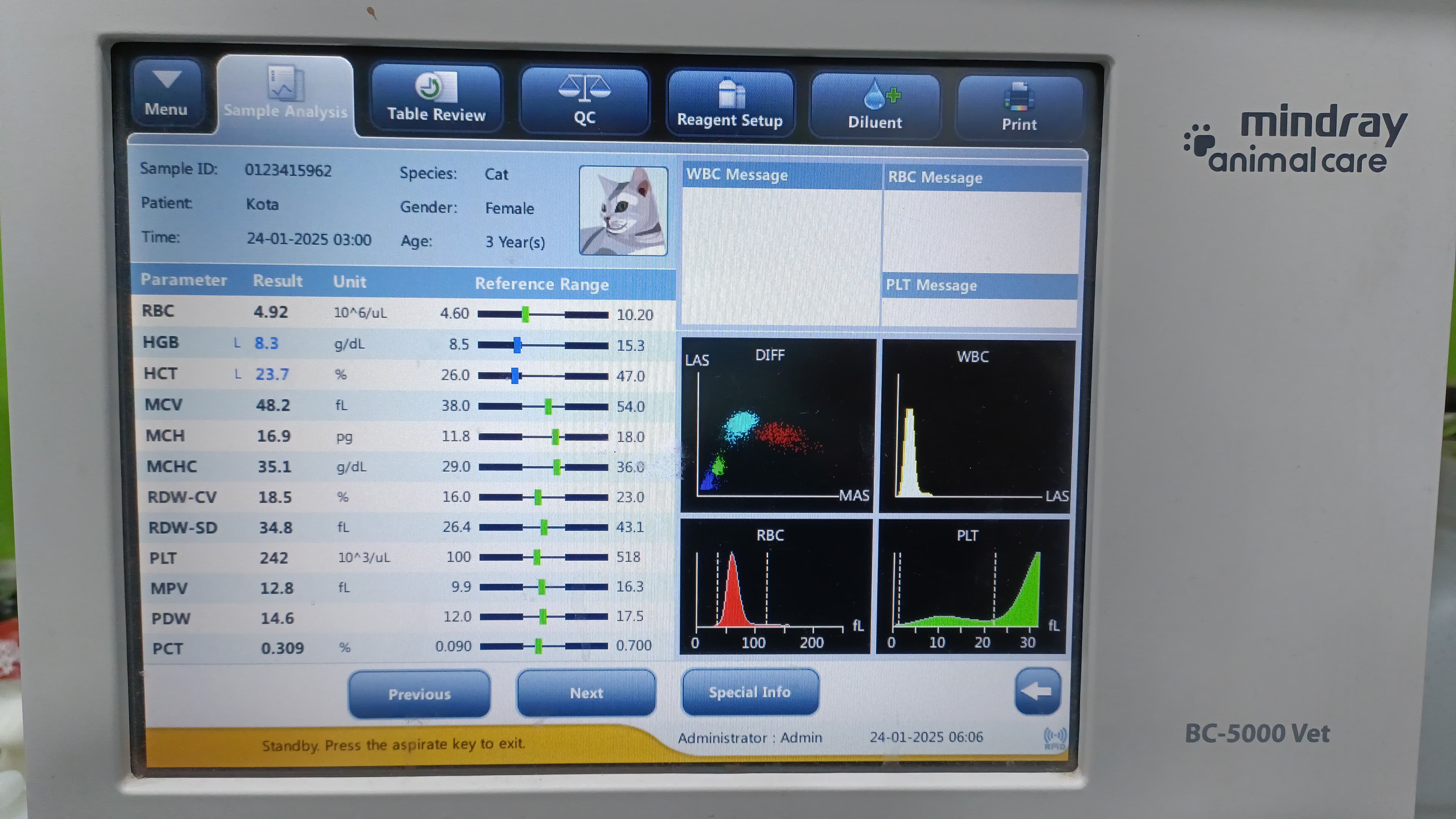This screenshot has width=1456, height=819.
Task: Select the PCT result 0.309
Action: point(282,648)
